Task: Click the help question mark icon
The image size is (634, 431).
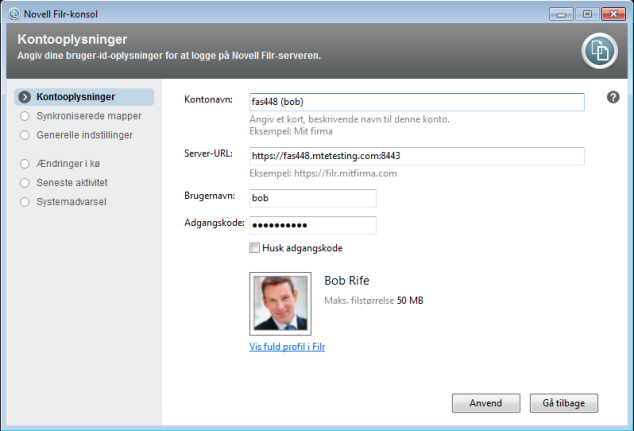Action: coord(613,97)
